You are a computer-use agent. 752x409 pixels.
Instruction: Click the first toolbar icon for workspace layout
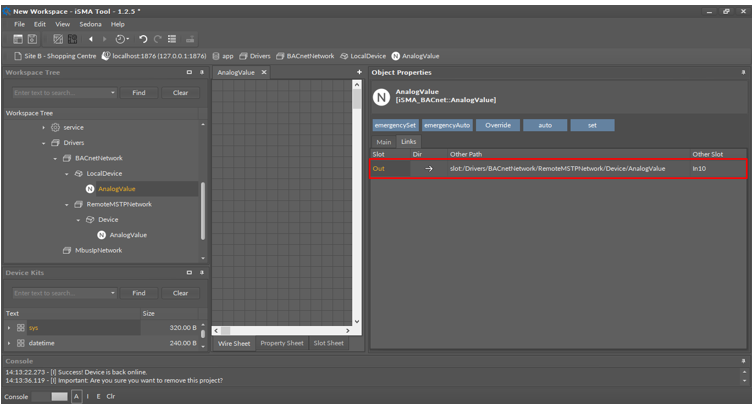pos(18,39)
